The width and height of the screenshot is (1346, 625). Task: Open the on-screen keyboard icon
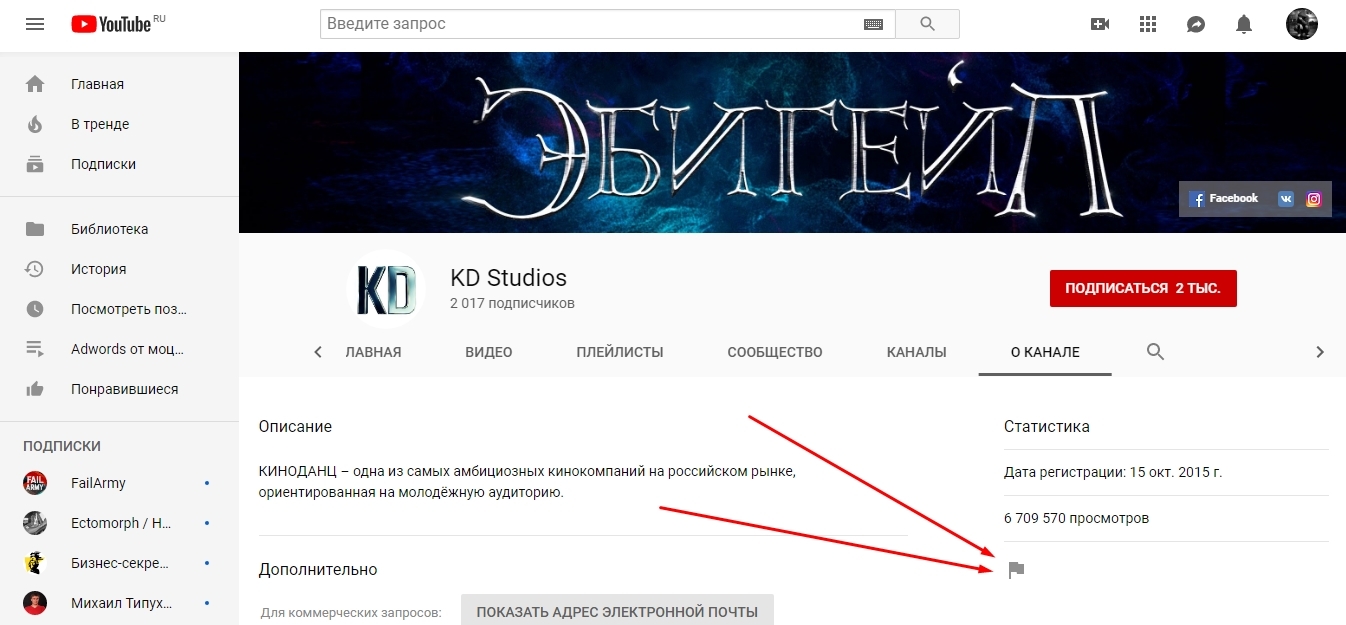click(872, 24)
